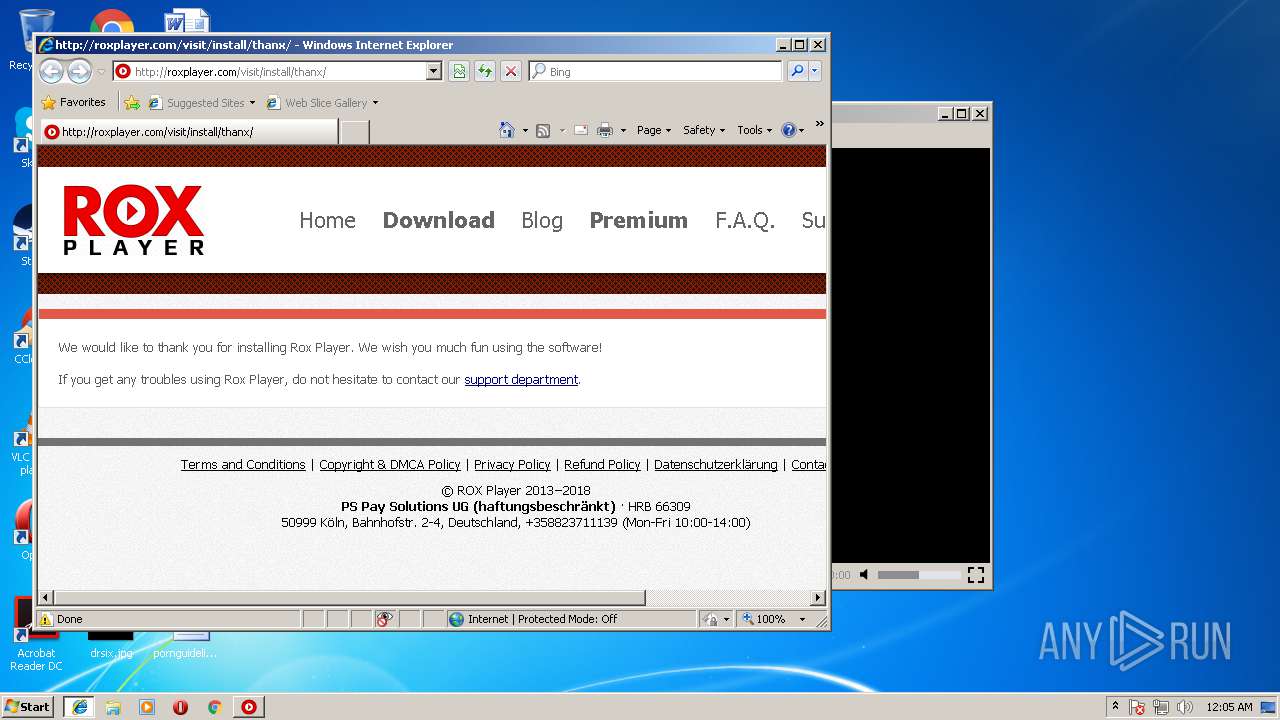Expand the address bar autocomplete dropdown
Image resolution: width=1280 pixels, height=720 pixels.
click(x=433, y=71)
